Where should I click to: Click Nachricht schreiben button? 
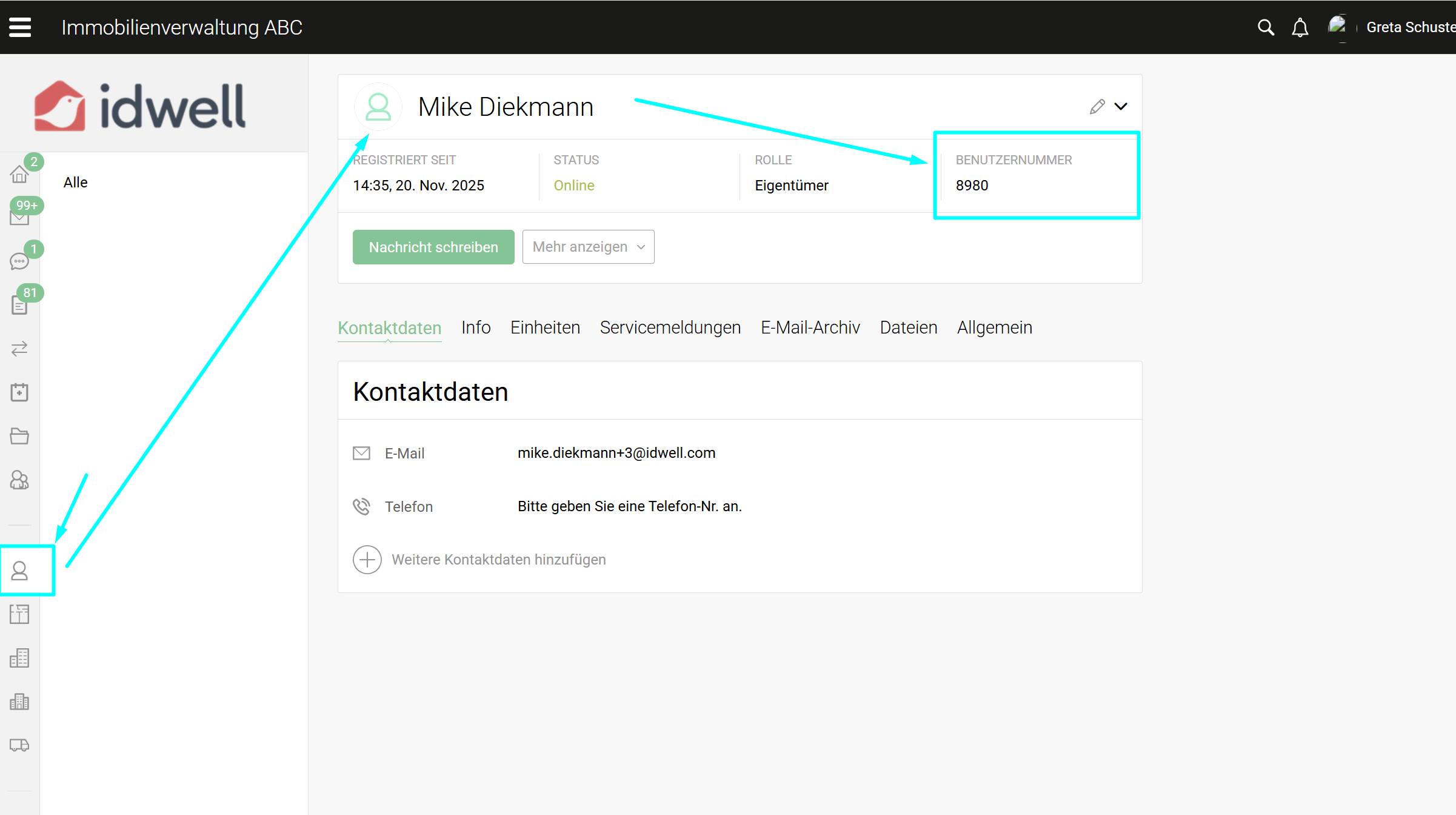pos(433,247)
